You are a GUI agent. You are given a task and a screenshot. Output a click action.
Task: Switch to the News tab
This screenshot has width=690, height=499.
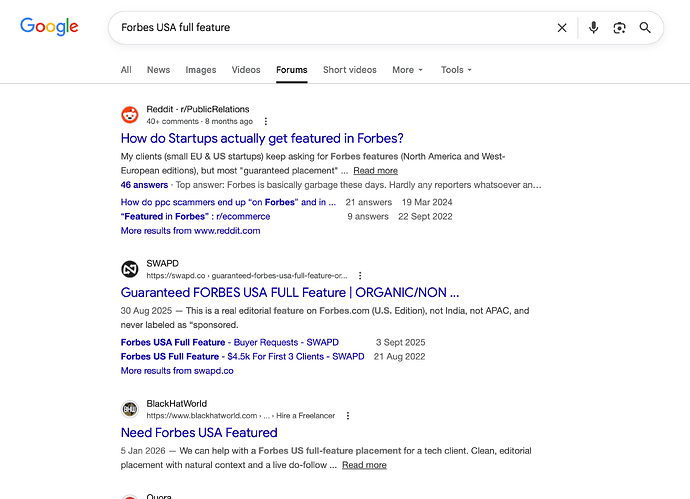(x=158, y=70)
